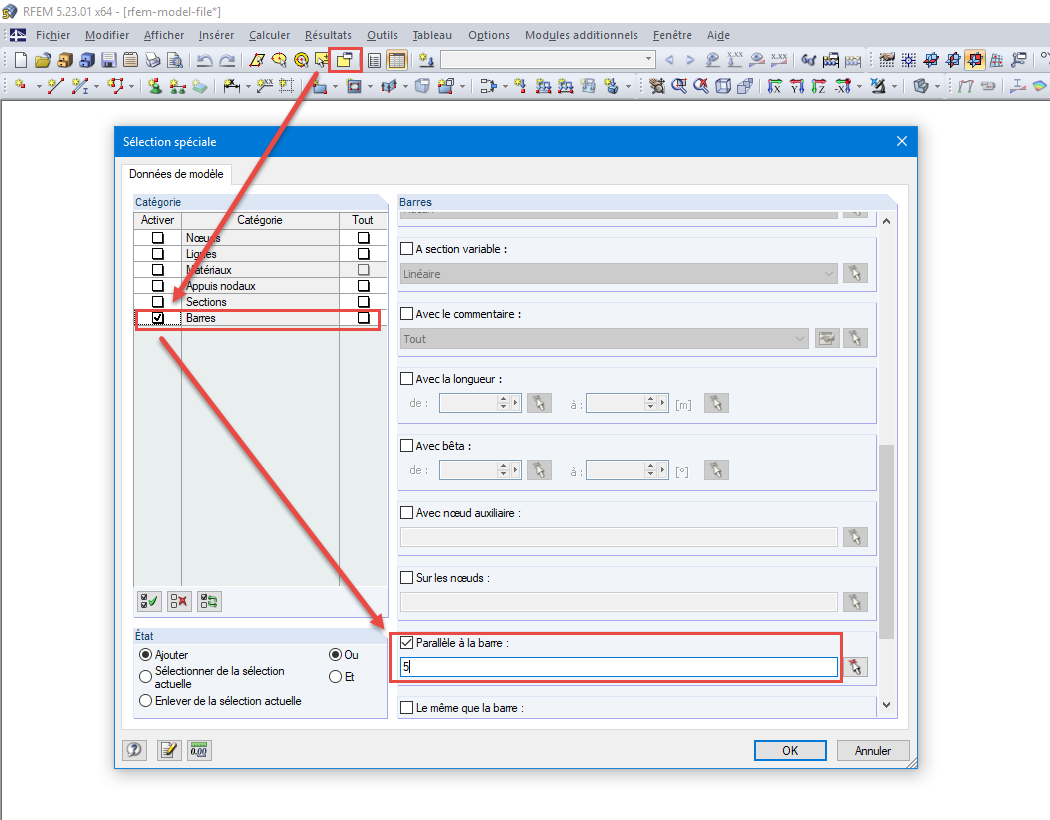Toggle the table display icon
This screenshot has height=820, width=1050.
[x=396, y=60]
